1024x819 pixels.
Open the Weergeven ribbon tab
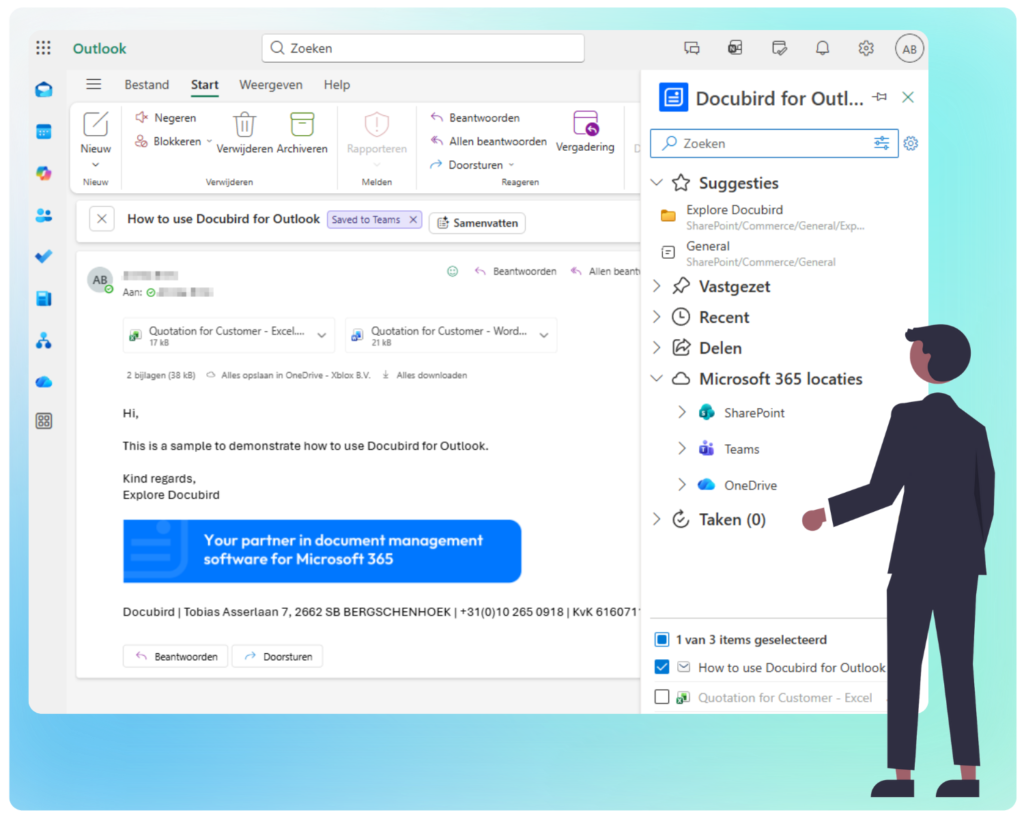click(x=270, y=85)
